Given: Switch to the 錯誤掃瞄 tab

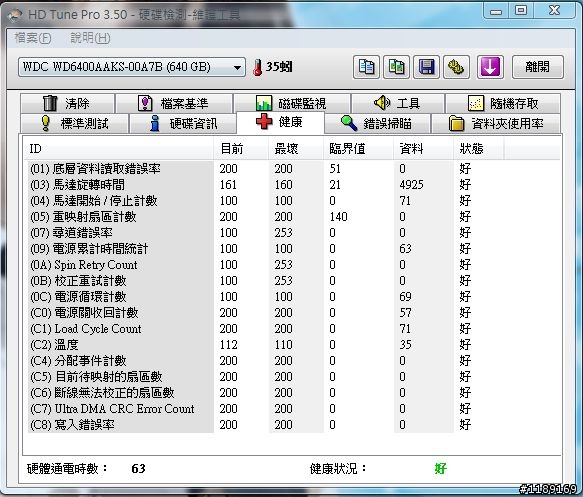Looking at the screenshot, I should (x=377, y=123).
